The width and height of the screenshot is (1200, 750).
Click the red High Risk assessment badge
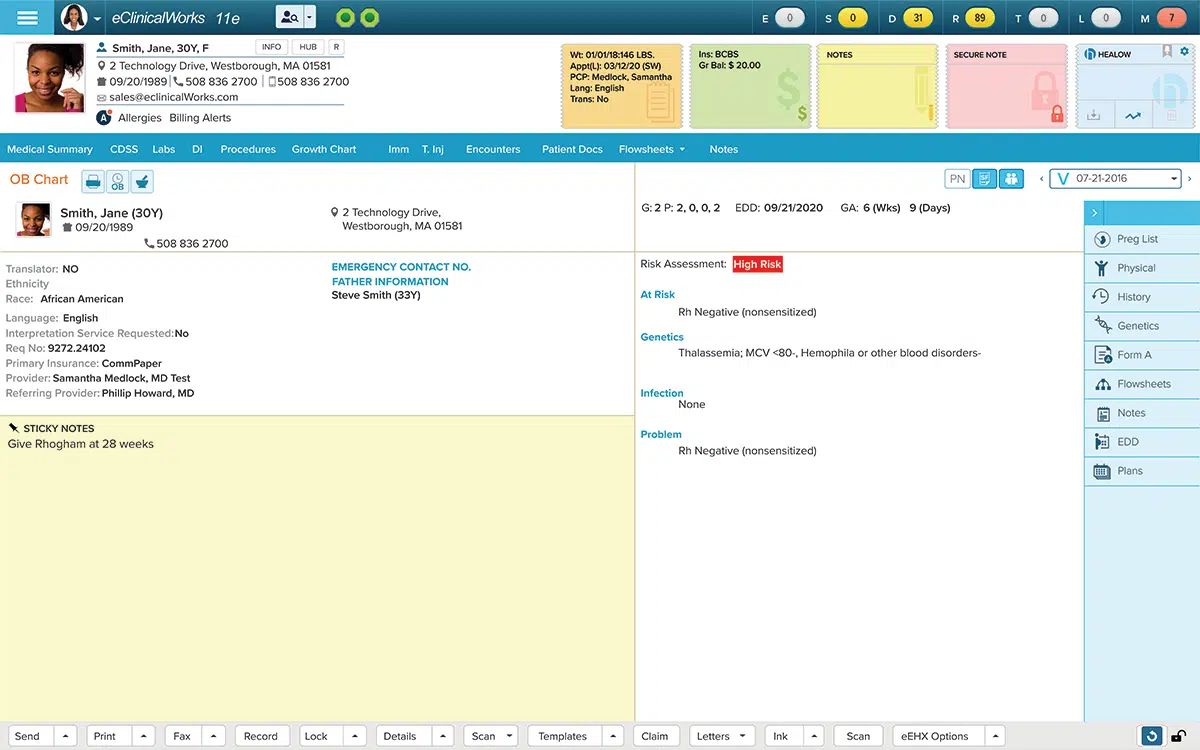[x=757, y=264]
